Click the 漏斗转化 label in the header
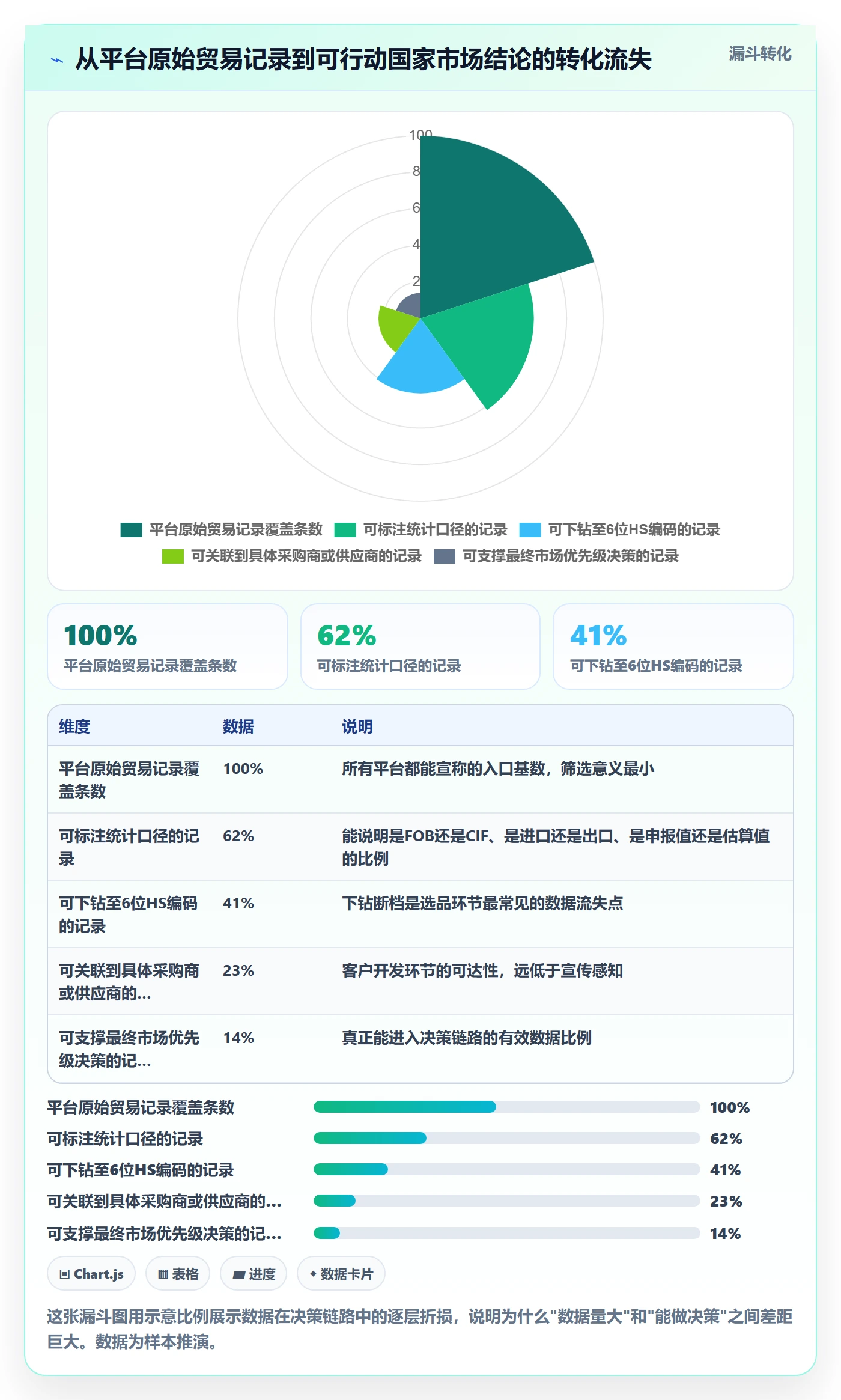This screenshot has height=1400, width=841. pyautogui.click(x=760, y=54)
